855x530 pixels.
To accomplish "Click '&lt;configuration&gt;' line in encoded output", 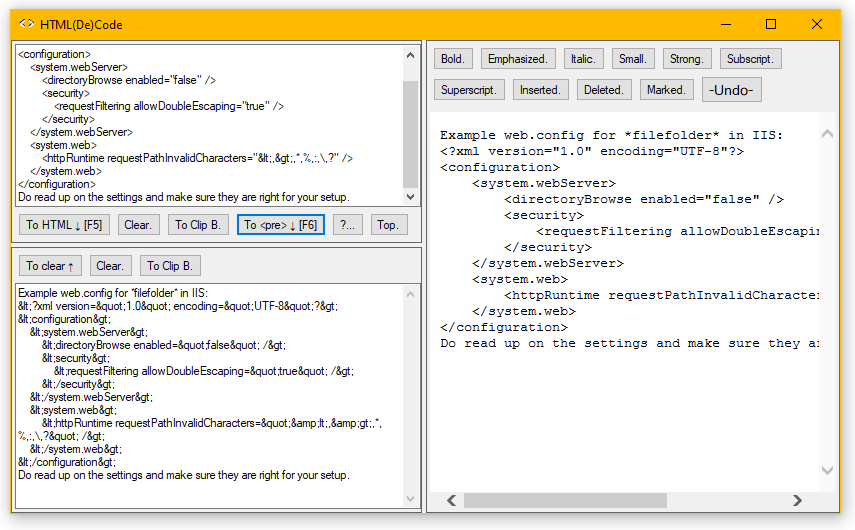I will tap(64, 319).
